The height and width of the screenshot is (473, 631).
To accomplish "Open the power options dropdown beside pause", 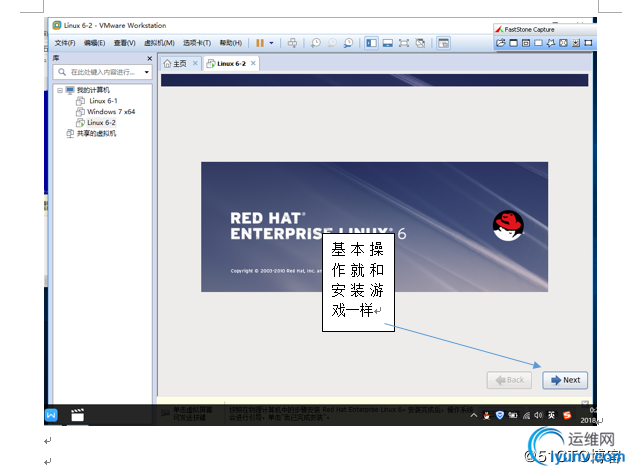I will [x=271, y=43].
